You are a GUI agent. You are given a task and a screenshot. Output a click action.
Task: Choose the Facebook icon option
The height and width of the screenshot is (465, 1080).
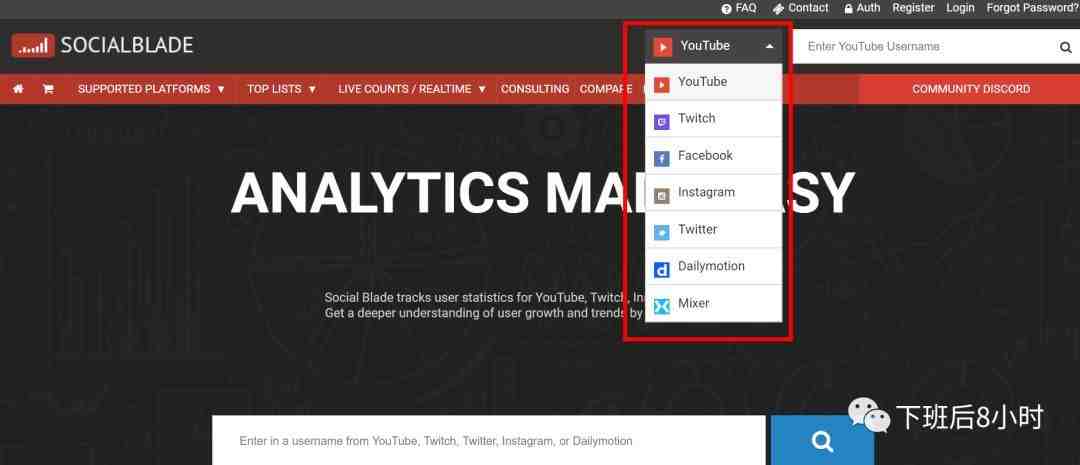[661, 158]
